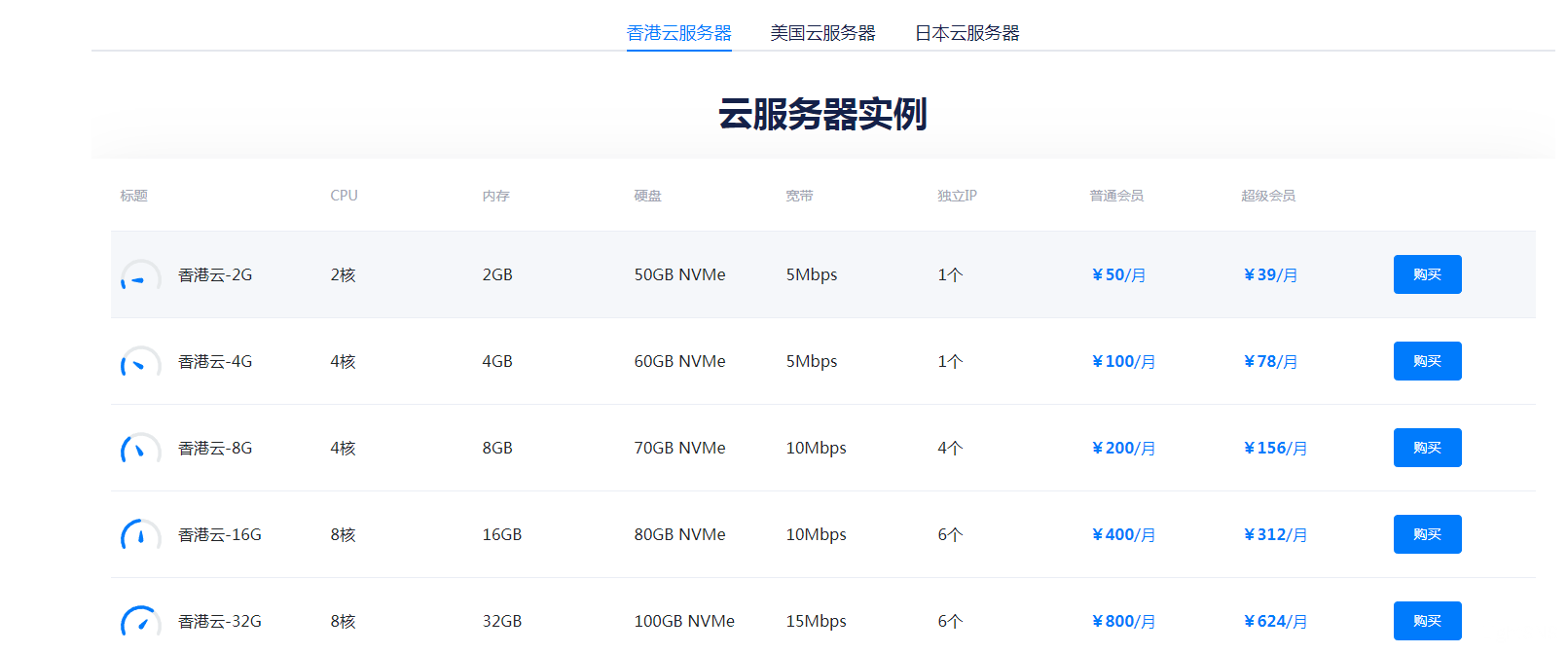Click the ¥312/月 price
The width and height of the screenshot is (1568, 653).
[x=1275, y=535]
